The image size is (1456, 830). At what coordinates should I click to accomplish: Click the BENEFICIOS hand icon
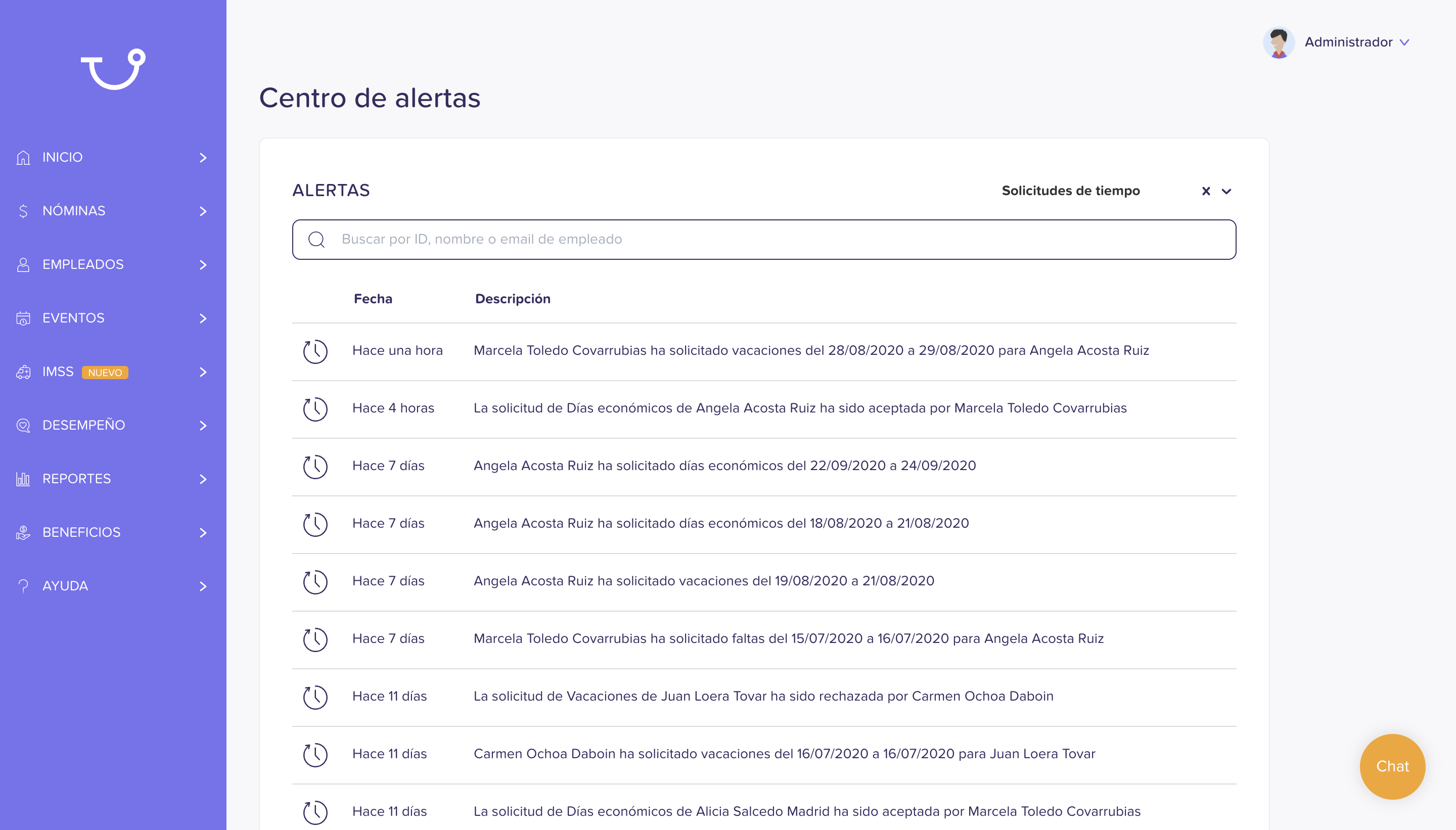23,532
